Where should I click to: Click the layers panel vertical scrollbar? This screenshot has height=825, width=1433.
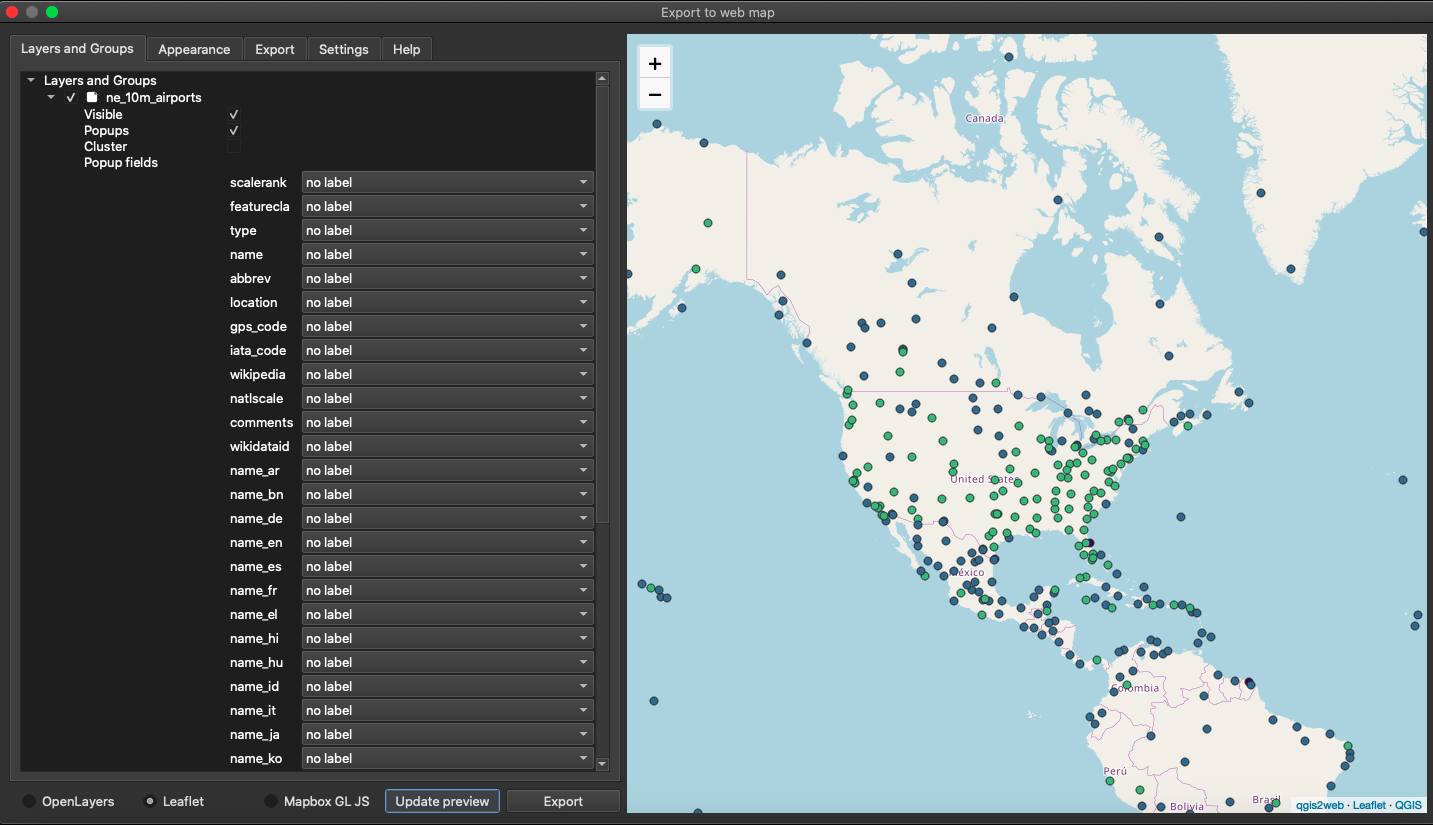point(602,300)
